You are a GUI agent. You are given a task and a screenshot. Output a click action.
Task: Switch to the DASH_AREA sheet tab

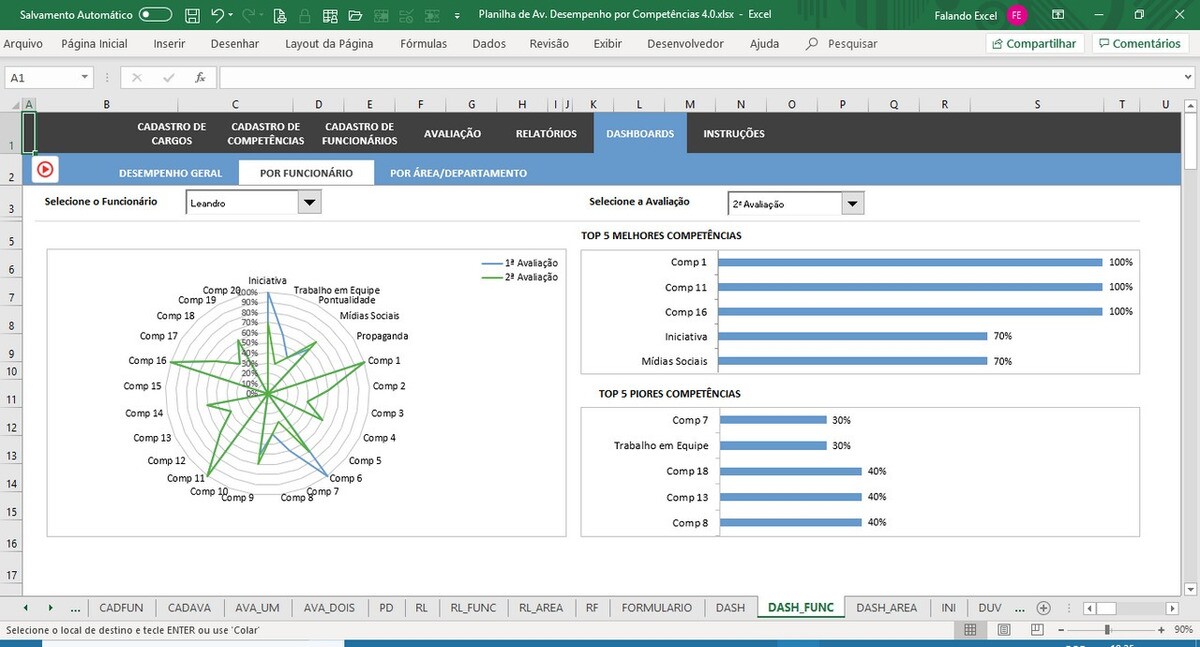(886, 608)
